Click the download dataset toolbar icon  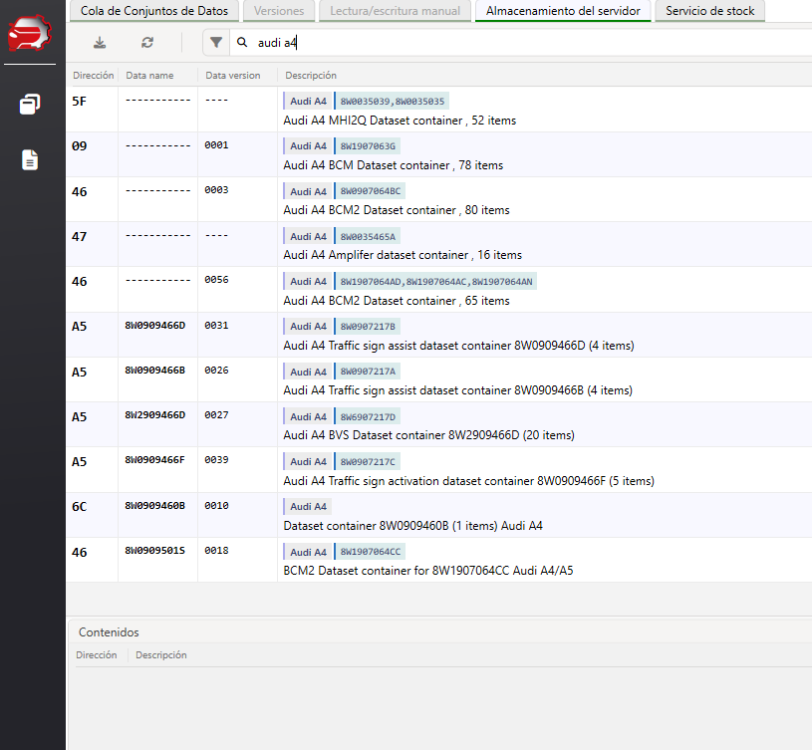pyautogui.click(x=99, y=43)
